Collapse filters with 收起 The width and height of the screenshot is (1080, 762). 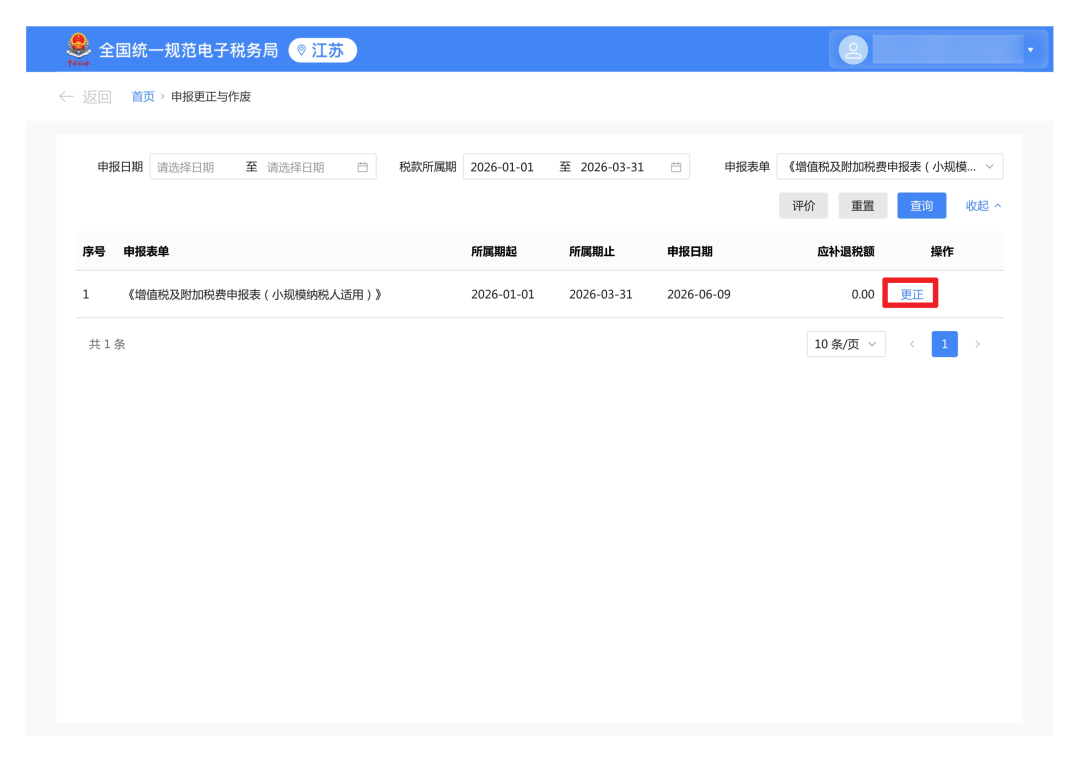click(983, 205)
